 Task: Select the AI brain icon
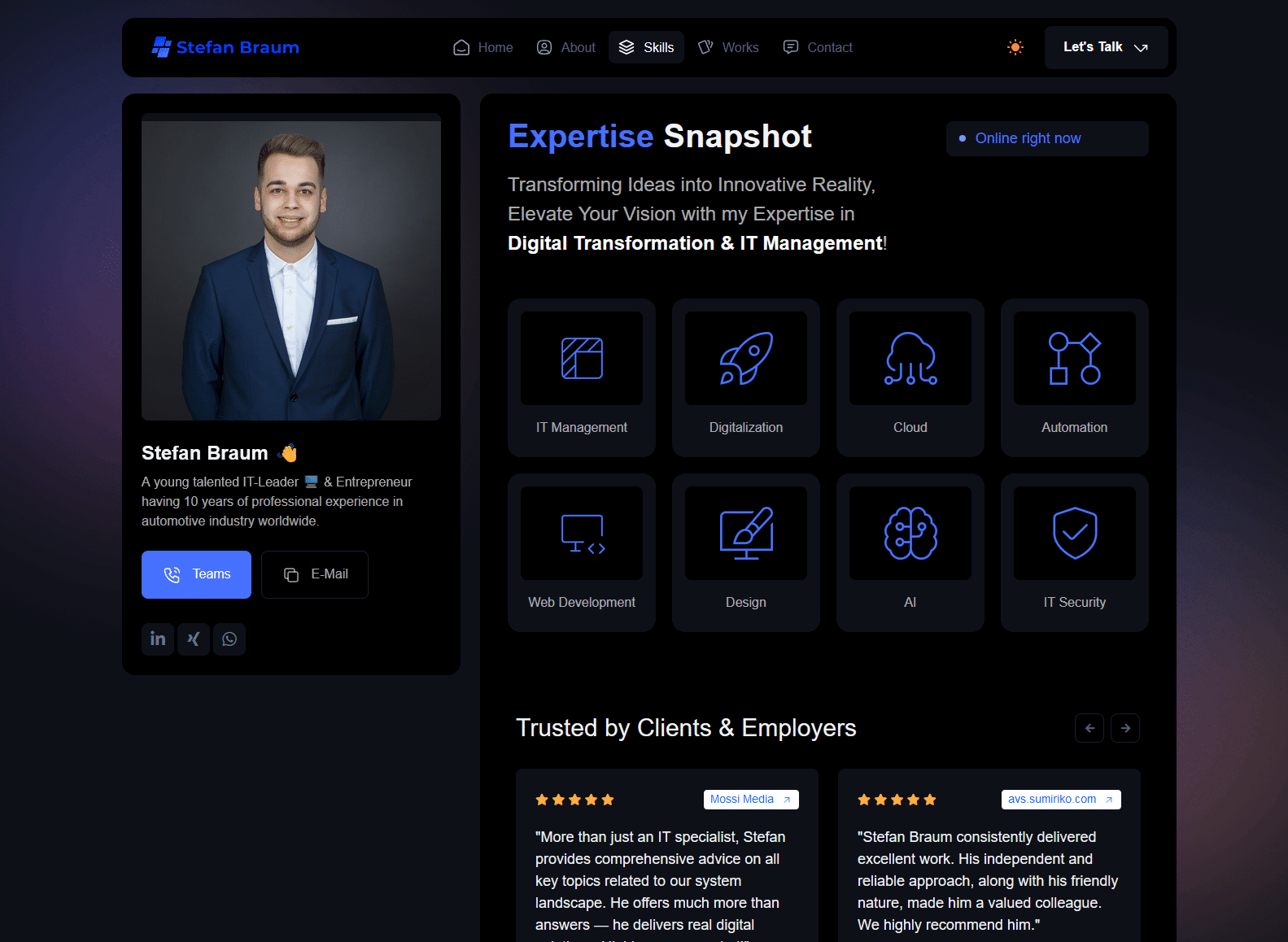click(x=910, y=534)
